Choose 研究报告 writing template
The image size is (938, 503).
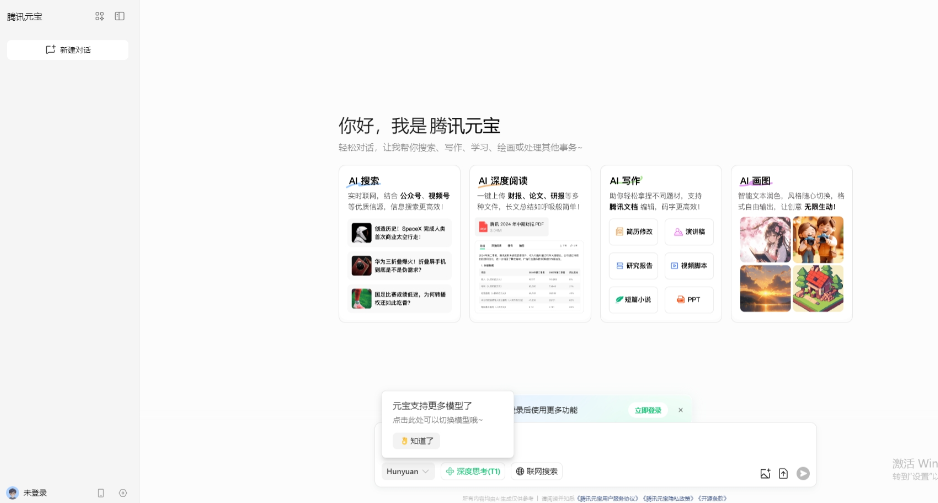click(x=634, y=266)
